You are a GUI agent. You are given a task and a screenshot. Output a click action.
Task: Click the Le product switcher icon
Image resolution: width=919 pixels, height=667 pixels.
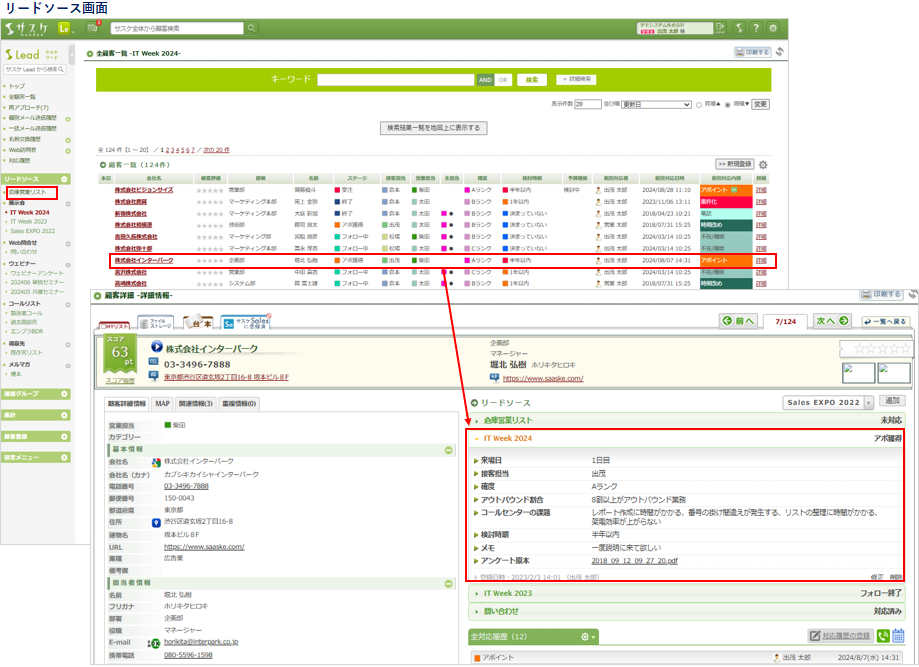(64, 28)
